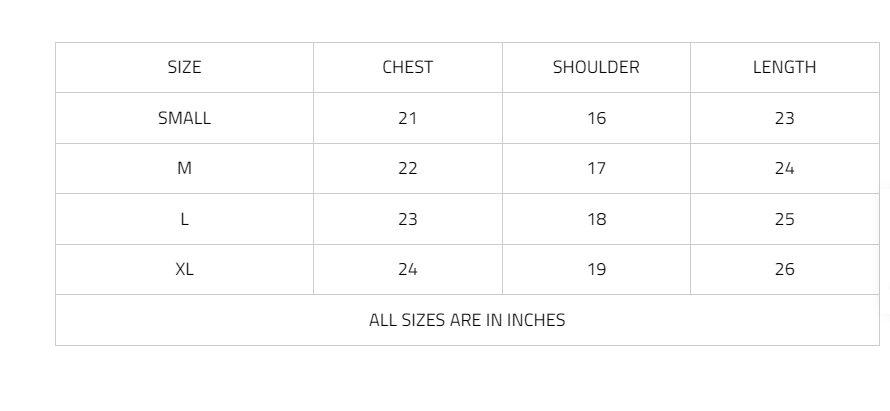Click length value 26 for XL

coord(784,269)
